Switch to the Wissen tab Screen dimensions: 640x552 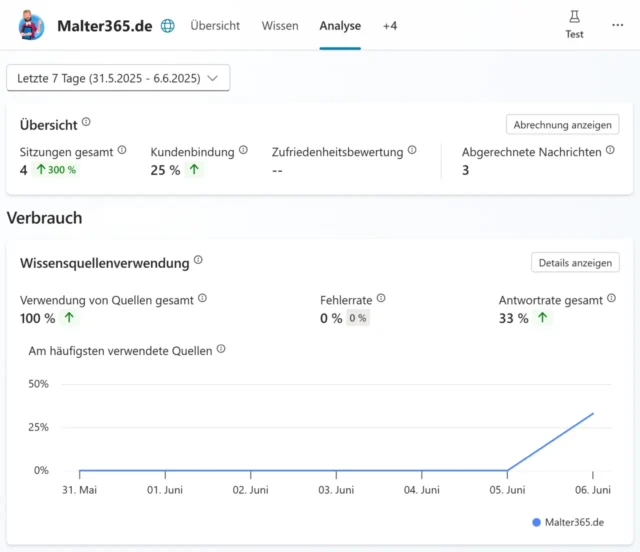pos(280,26)
